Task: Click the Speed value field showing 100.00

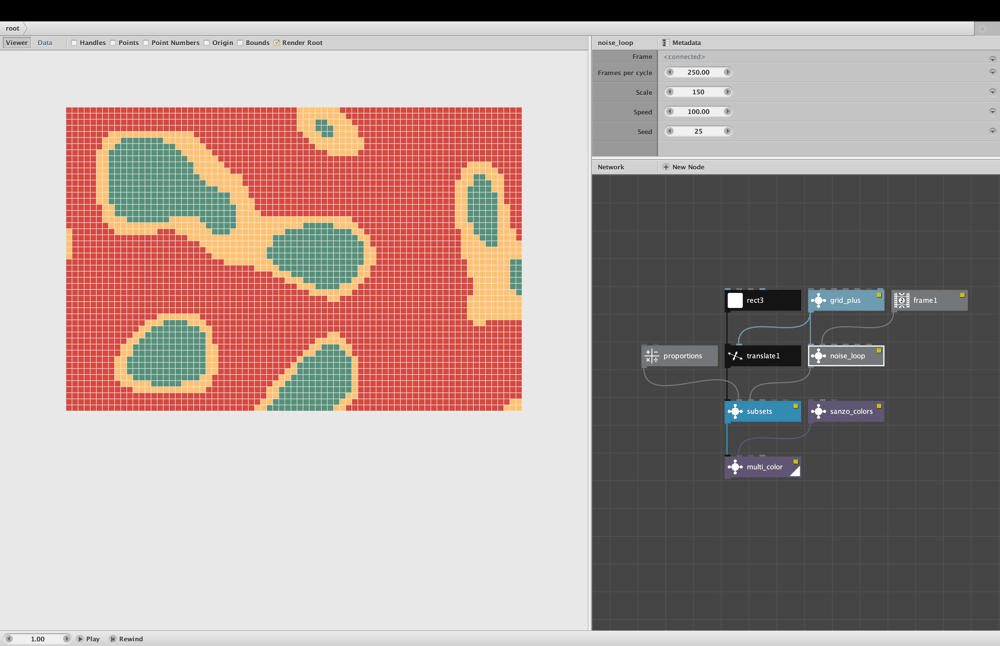Action: 698,112
